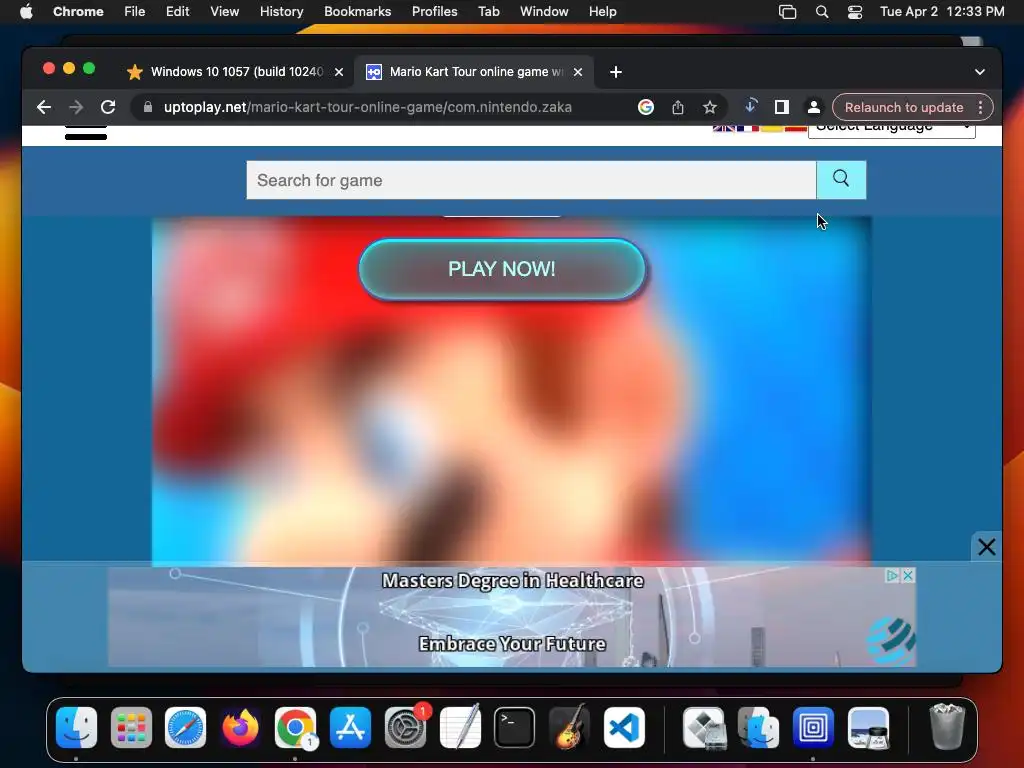Open the Chrome profile icon
1024x768 pixels.
(814, 107)
